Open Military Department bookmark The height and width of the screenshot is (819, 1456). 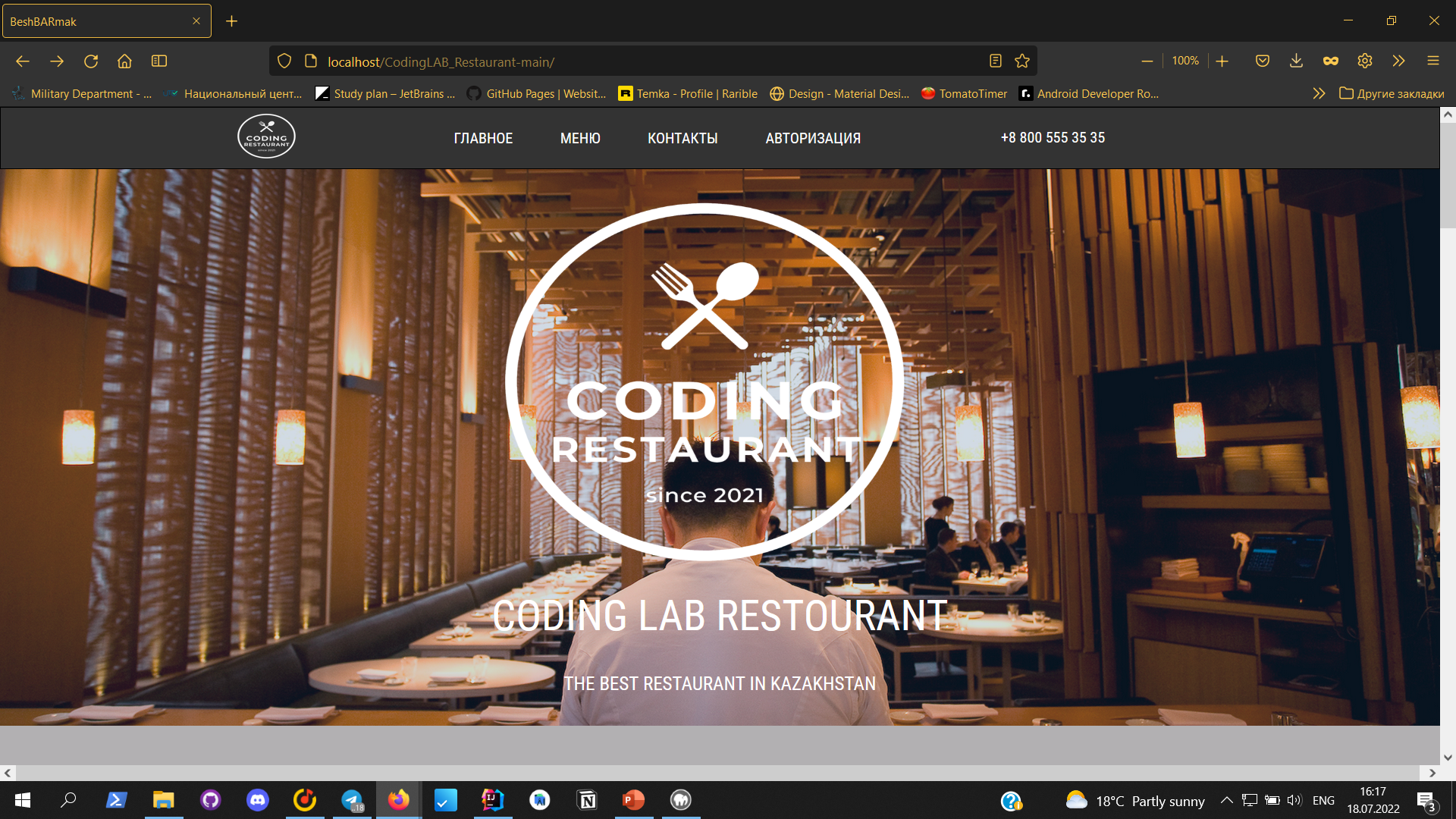pyautogui.click(x=82, y=94)
